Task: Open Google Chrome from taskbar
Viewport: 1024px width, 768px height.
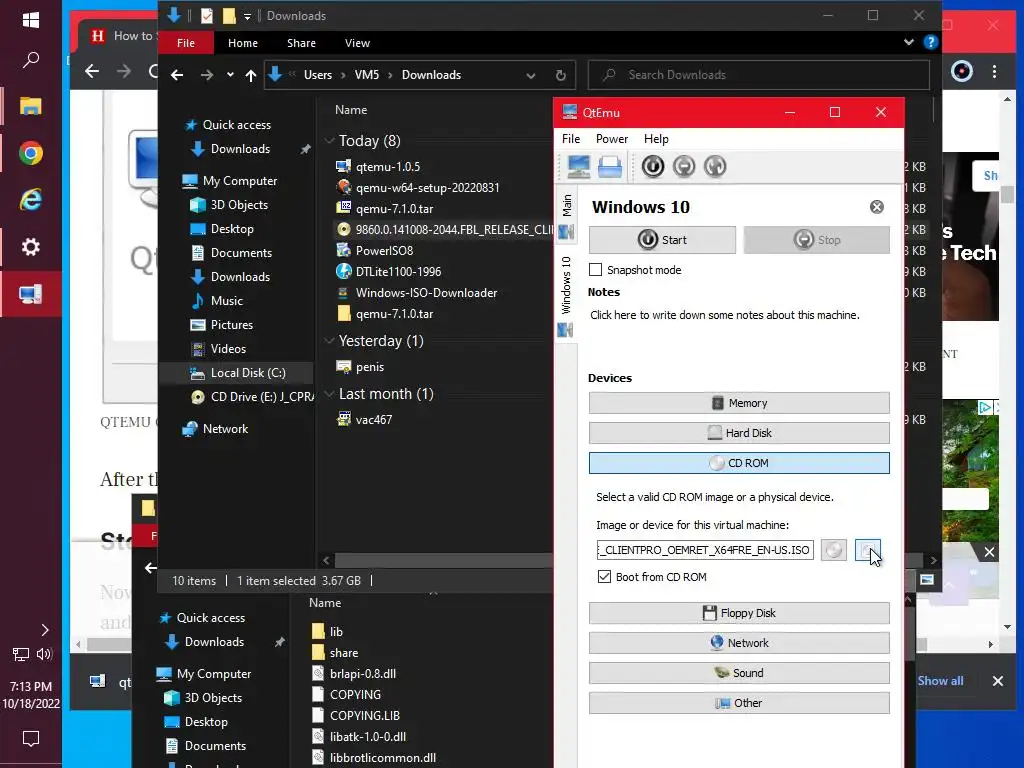Action: 31,153
